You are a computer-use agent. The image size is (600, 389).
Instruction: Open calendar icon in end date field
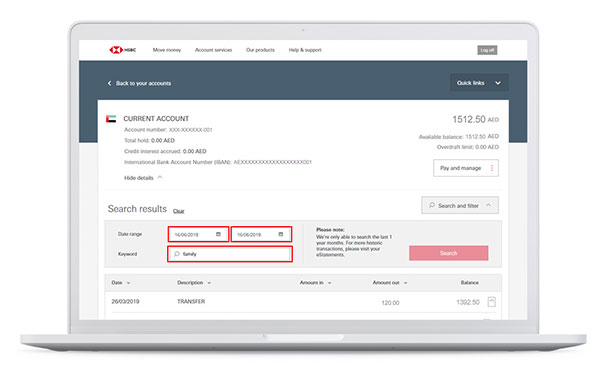click(x=281, y=234)
